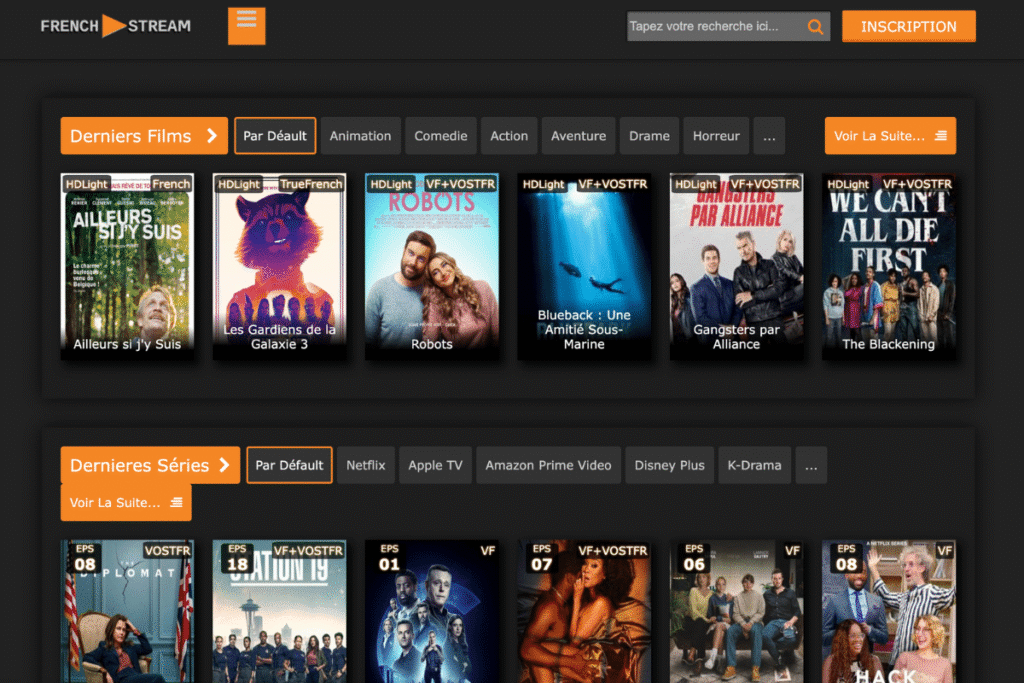Open The Blackening movie poster

coord(888,266)
